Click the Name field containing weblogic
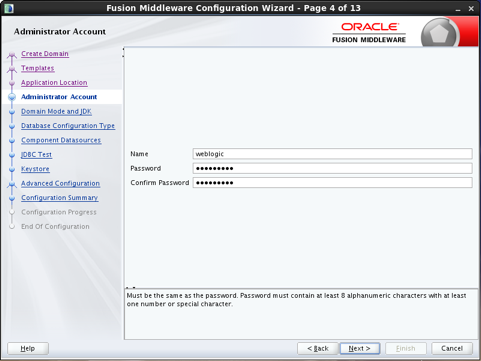This screenshot has height=361, width=481. [x=332, y=154]
